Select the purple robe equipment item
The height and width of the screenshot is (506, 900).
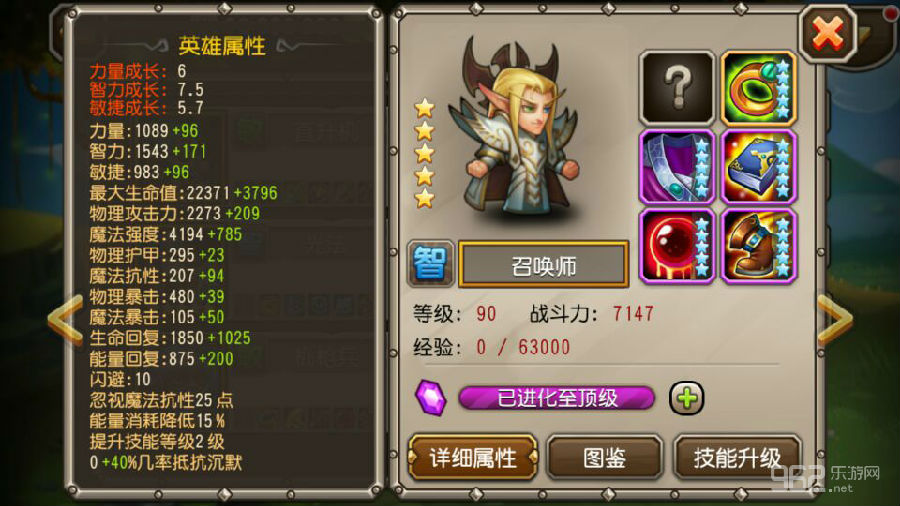677,167
